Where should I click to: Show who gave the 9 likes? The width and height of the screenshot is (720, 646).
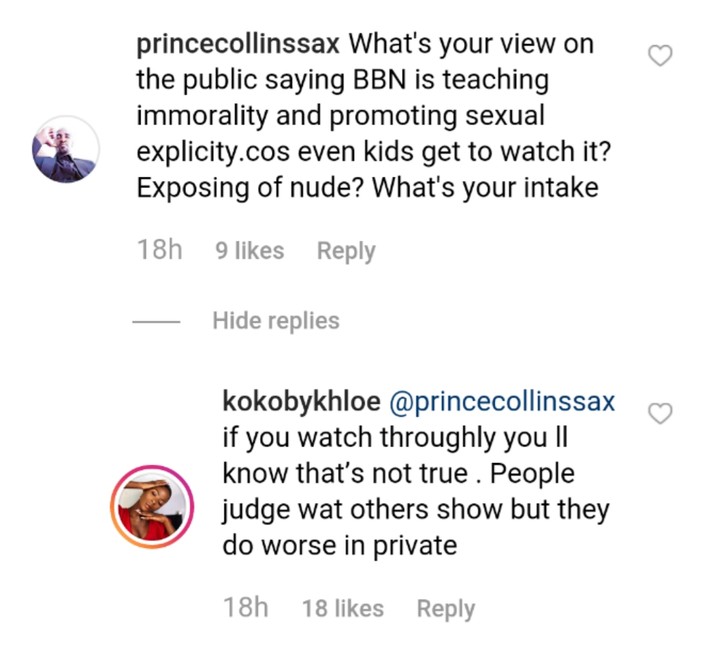click(250, 251)
